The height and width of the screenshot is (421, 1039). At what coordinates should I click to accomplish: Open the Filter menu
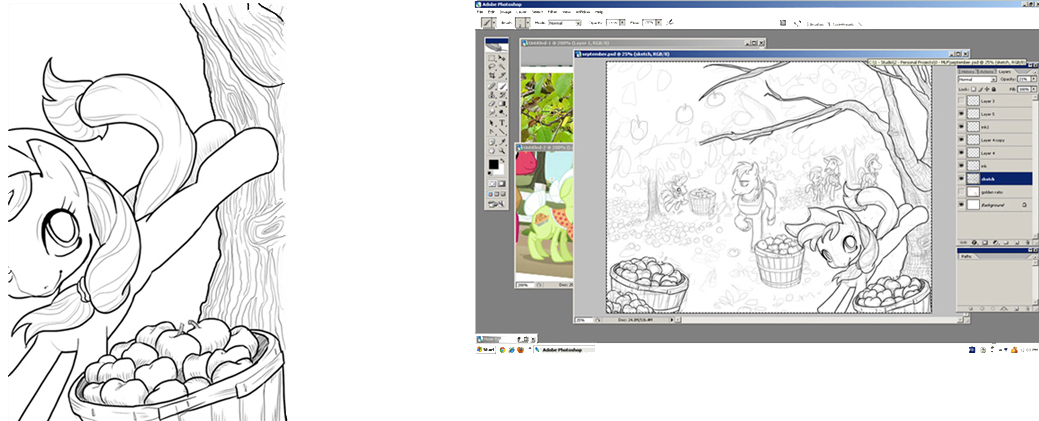point(552,12)
